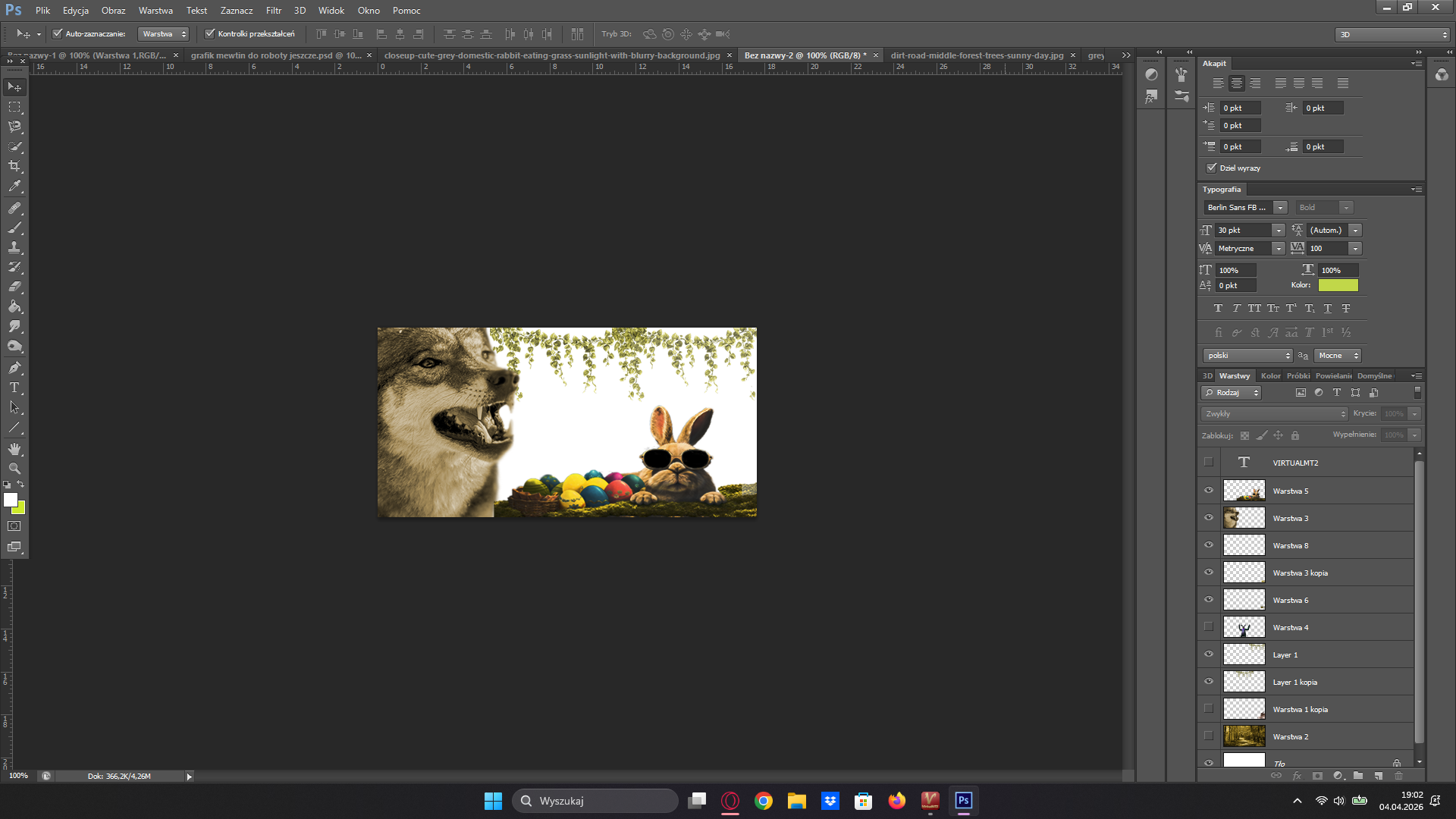
Task: Uncheck Auto-zaznaczanie checkbox
Action: pyautogui.click(x=58, y=33)
